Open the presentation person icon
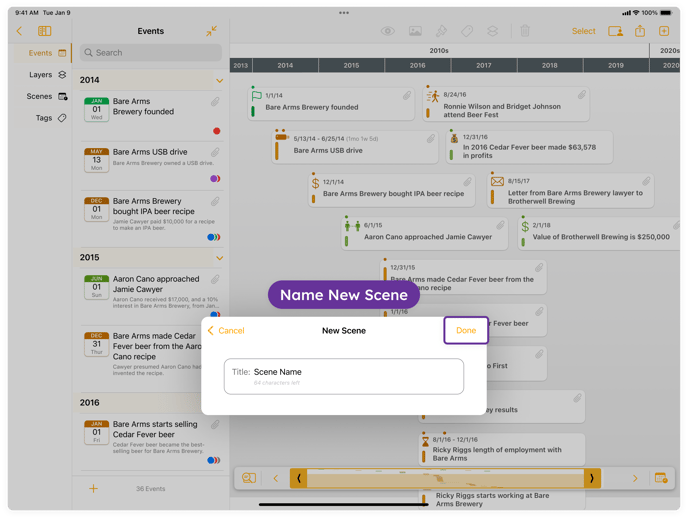The image size is (688, 519). click(x=615, y=31)
